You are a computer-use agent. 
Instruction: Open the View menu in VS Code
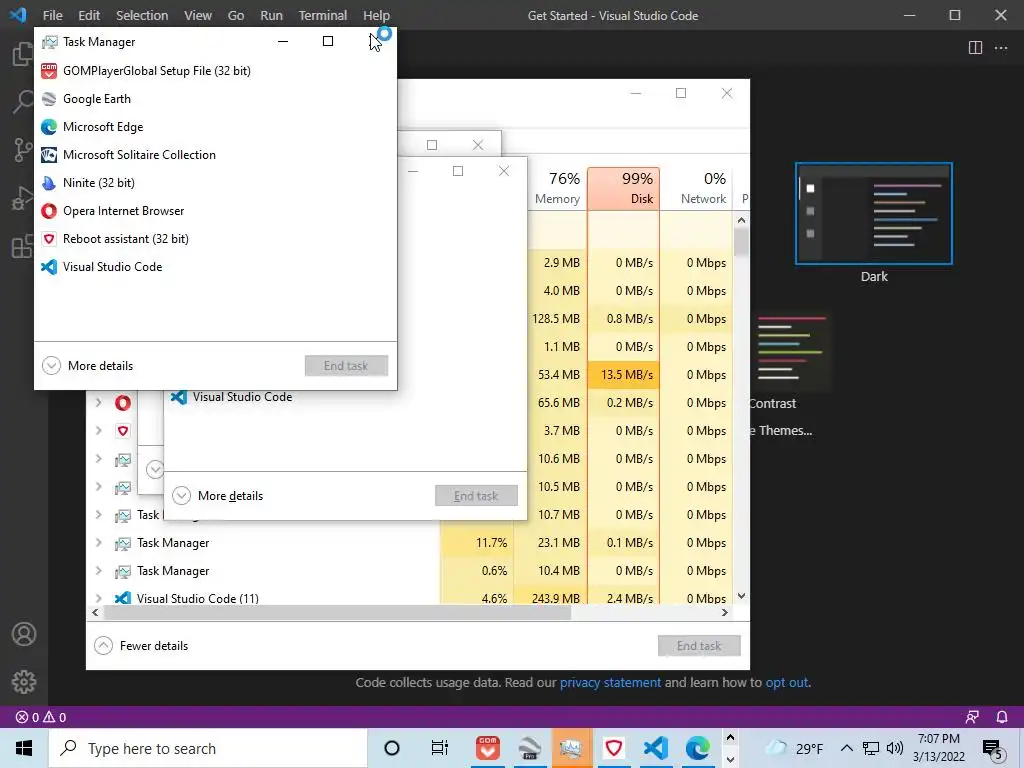pyautogui.click(x=197, y=15)
